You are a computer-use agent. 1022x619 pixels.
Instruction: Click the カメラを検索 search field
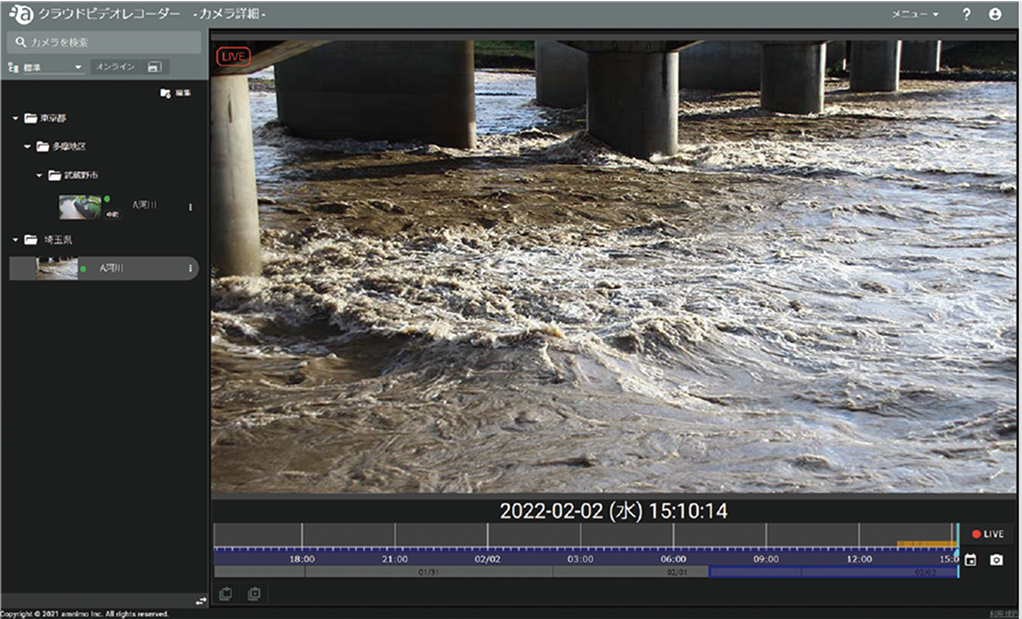104,42
